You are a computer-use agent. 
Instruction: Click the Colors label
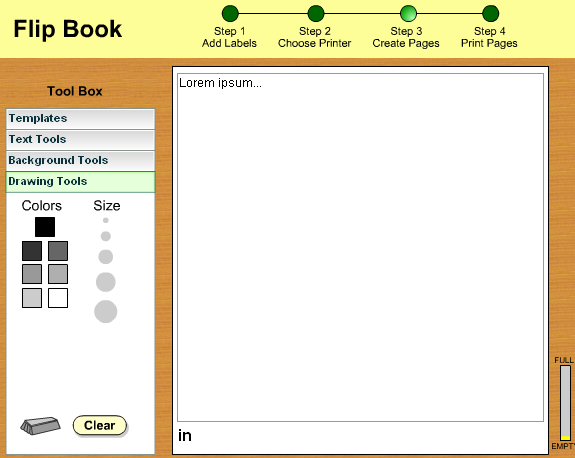click(41, 206)
